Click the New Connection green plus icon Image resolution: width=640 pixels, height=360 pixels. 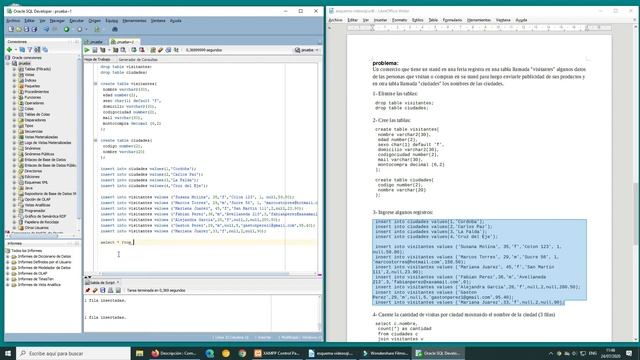tap(9, 50)
